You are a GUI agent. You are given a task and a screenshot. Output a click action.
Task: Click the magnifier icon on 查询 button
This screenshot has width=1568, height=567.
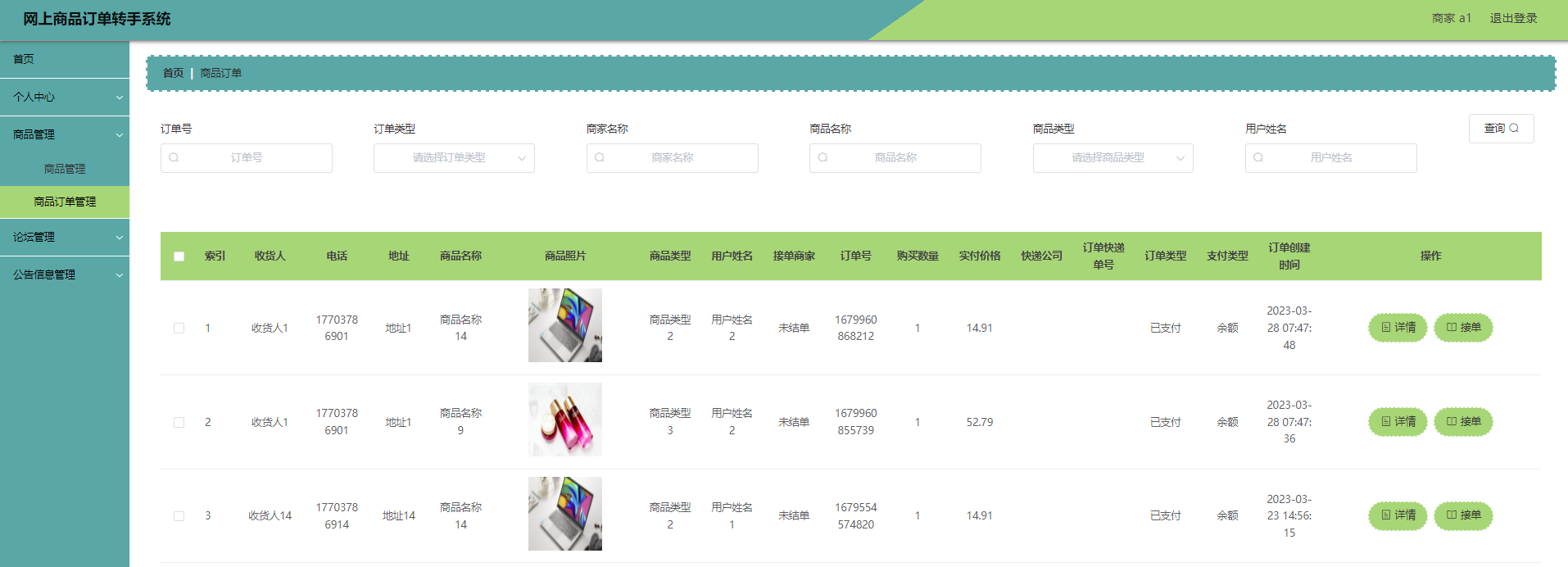click(x=1514, y=128)
